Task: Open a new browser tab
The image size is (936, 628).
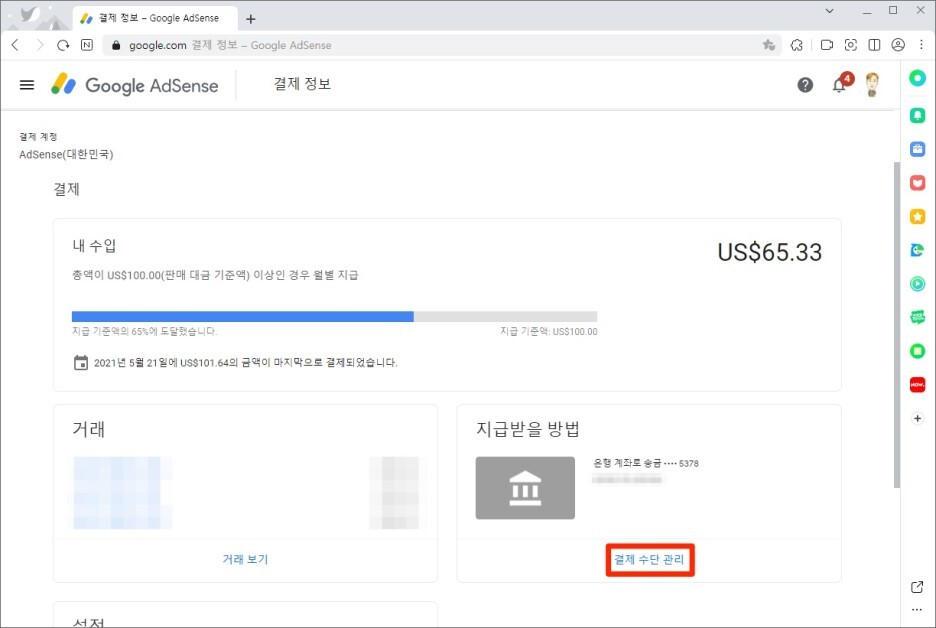Action: pos(251,19)
